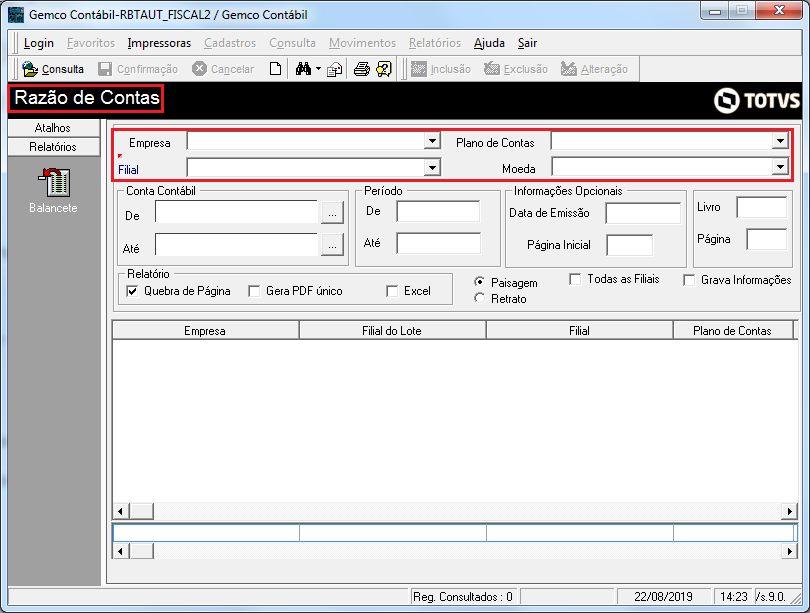Open the Cadastros menu
The image size is (810, 613).
coord(230,43)
